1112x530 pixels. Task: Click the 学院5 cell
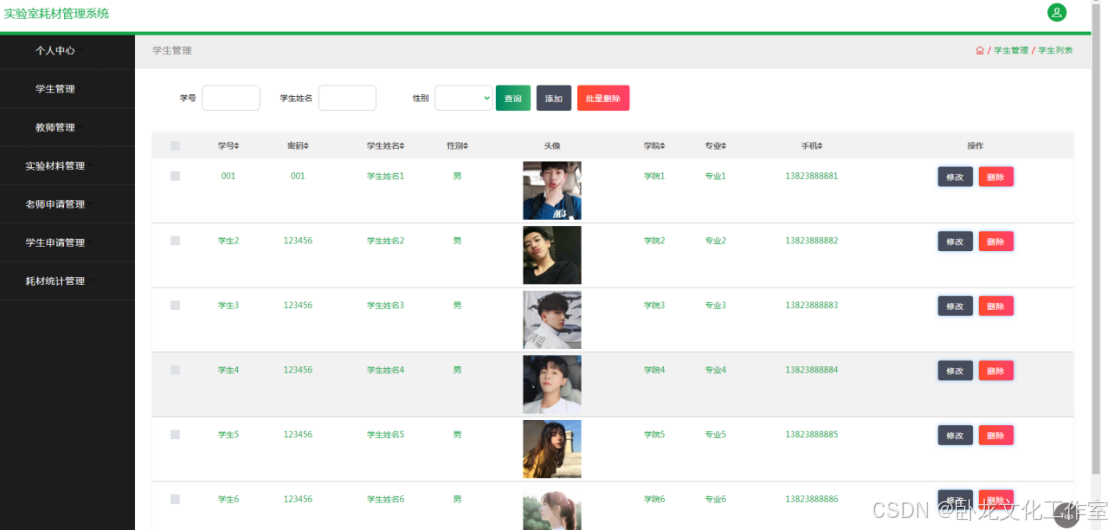[655, 434]
